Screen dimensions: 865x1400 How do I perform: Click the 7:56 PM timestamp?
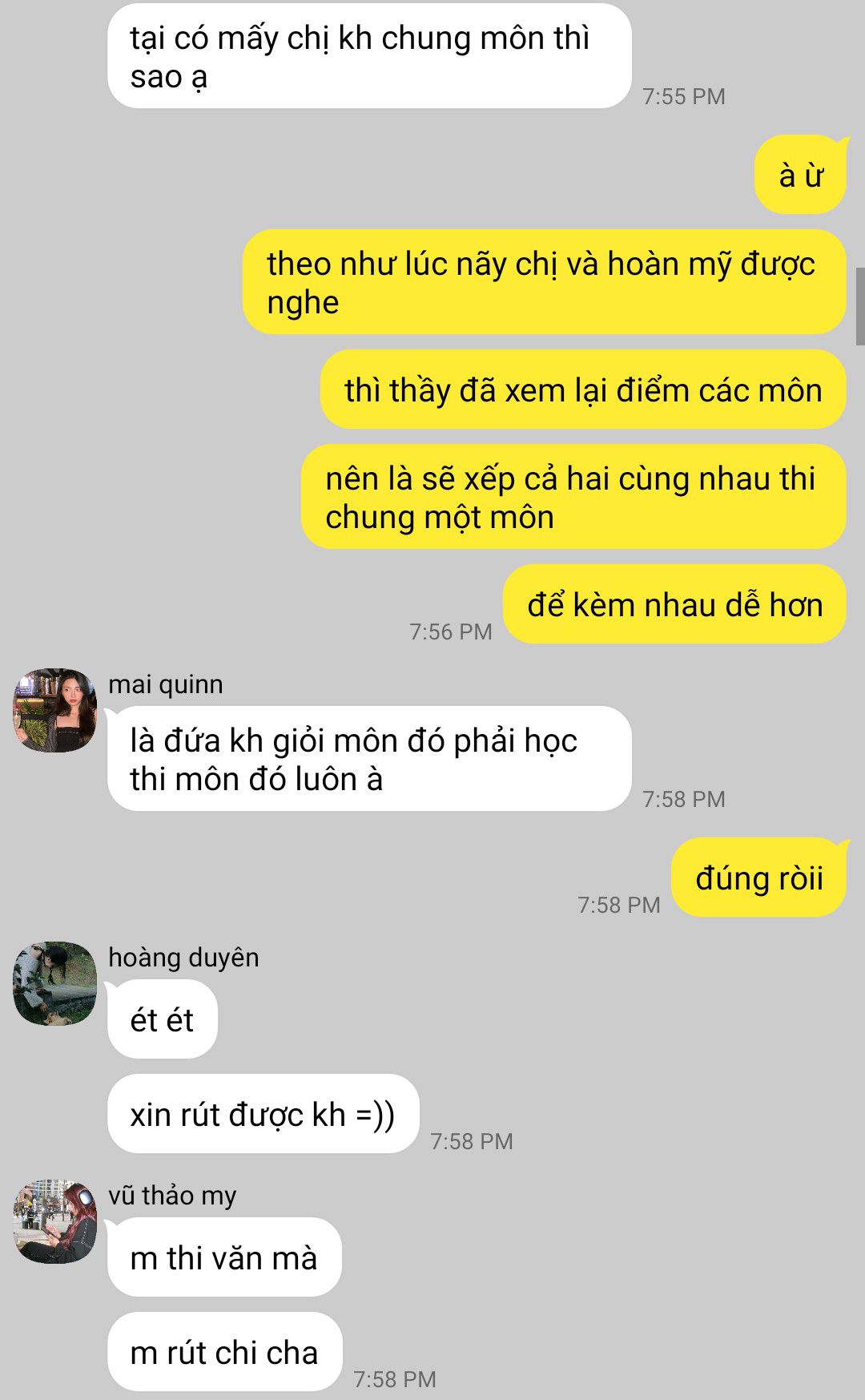click(x=451, y=631)
